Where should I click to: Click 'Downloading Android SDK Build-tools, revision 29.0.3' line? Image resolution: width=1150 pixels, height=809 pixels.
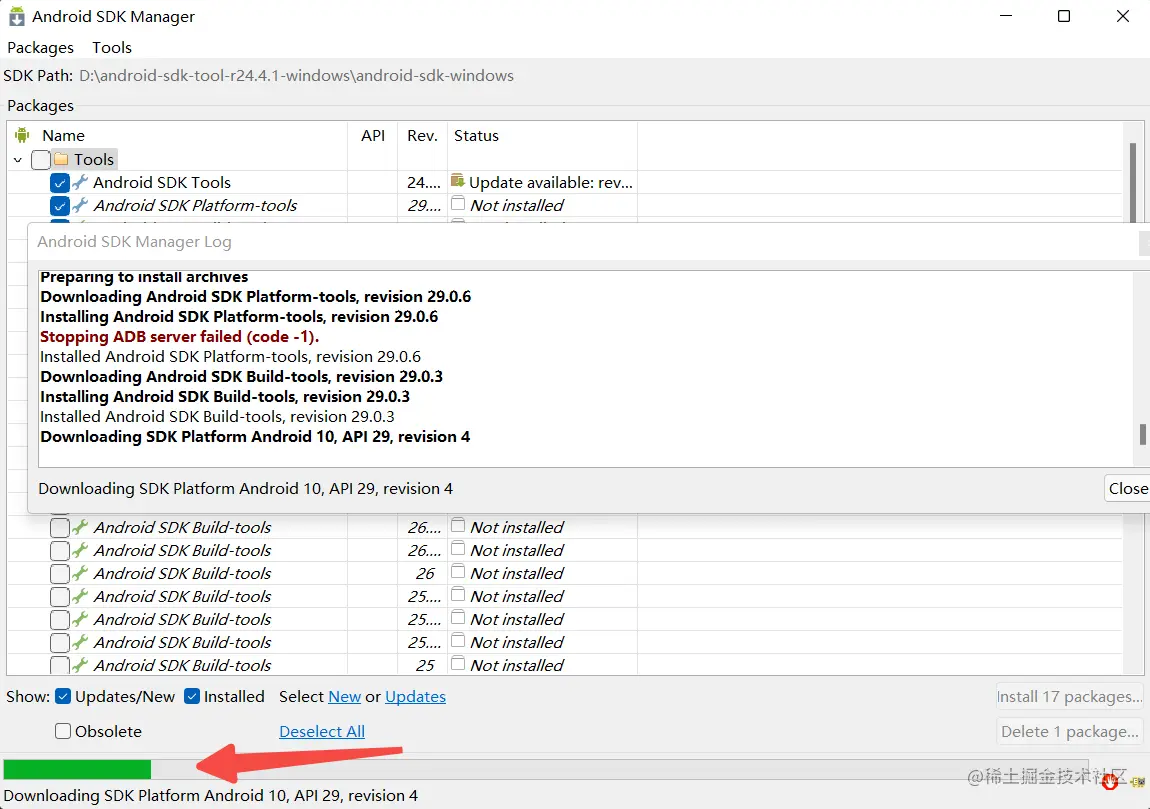(241, 376)
